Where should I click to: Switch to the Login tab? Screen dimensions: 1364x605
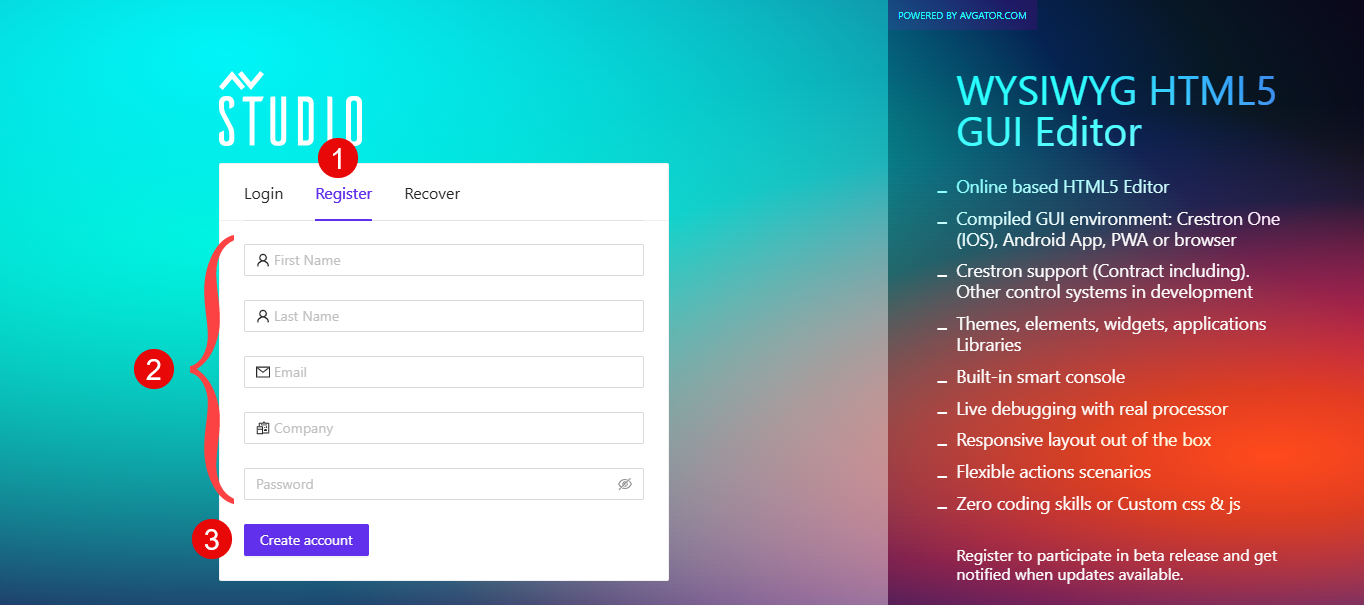click(263, 194)
